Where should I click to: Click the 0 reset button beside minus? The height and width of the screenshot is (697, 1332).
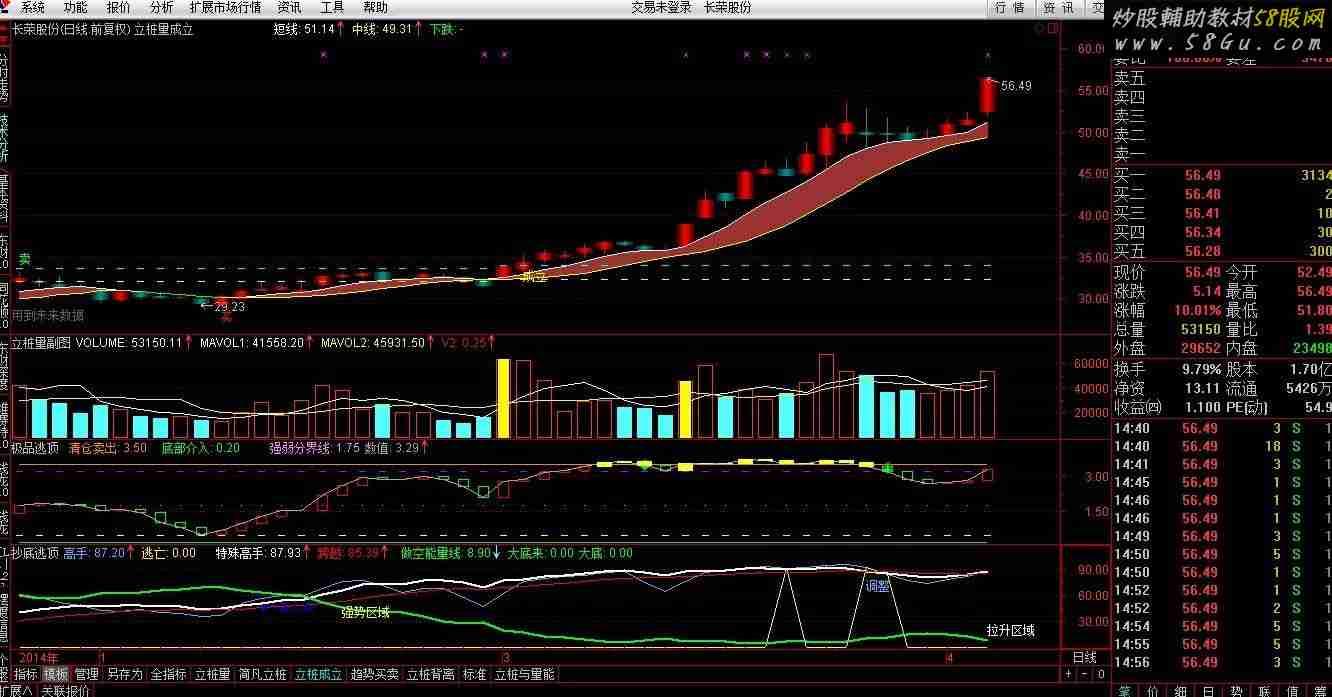[1100, 674]
